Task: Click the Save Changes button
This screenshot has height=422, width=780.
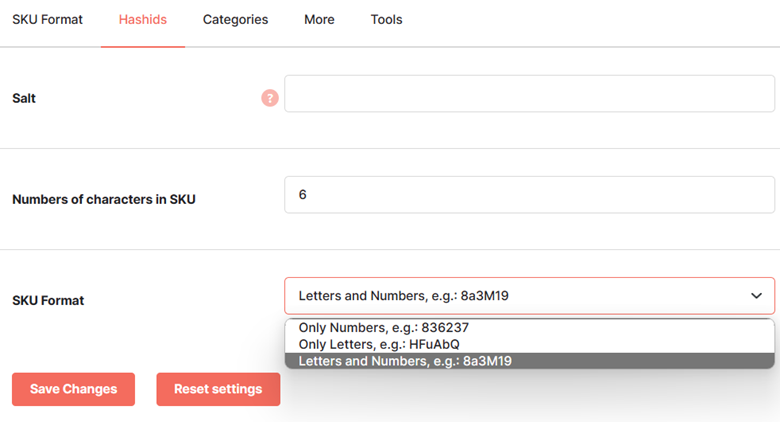Action: (x=73, y=389)
